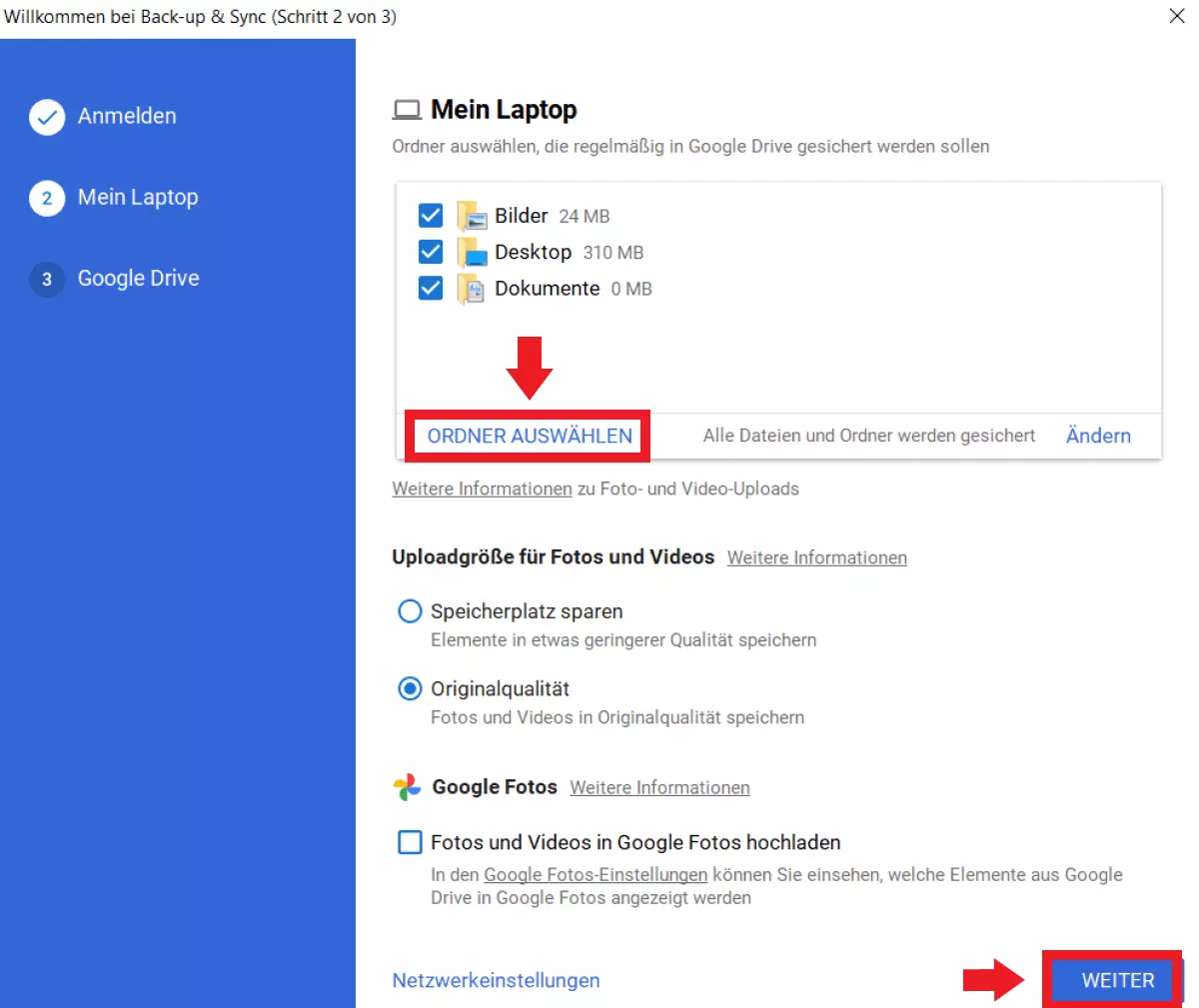Image resolution: width=1199 pixels, height=1008 pixels.
Task: Click the 0 MB size value
Action: click(631, 290)
